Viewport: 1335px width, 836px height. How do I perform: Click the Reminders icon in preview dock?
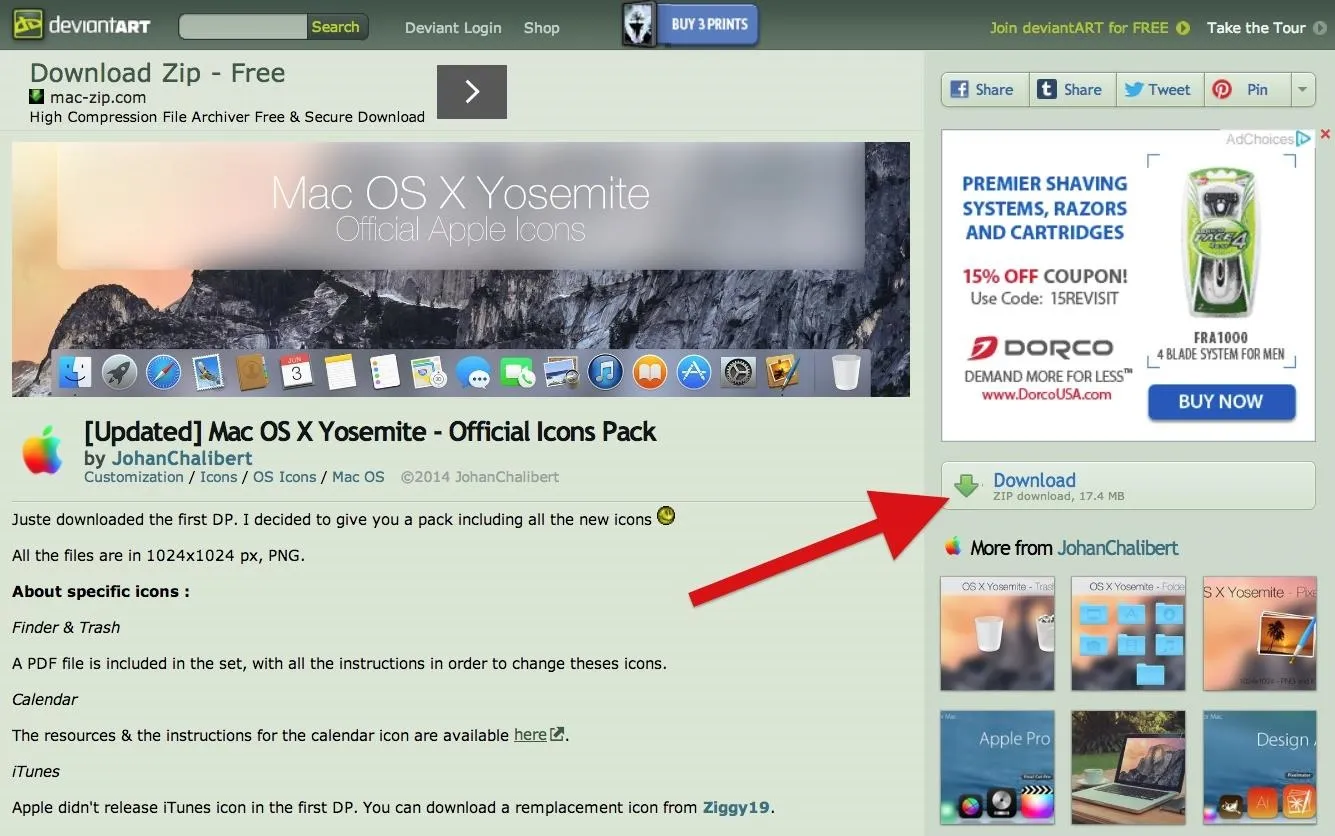point(385,373)
